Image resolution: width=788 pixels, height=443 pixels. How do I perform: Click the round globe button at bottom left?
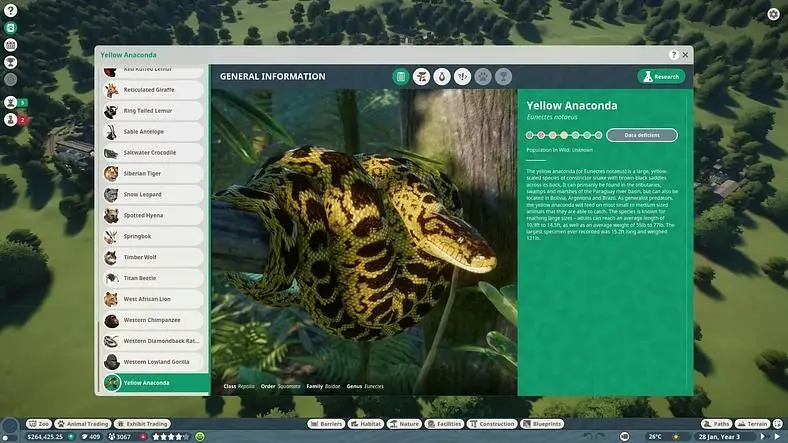[x=10, y=427]
